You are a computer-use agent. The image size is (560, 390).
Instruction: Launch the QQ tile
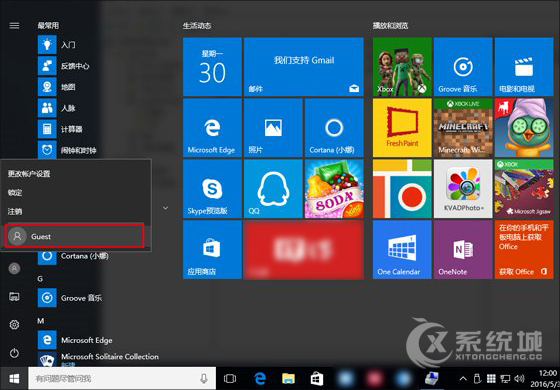point(273,189)
